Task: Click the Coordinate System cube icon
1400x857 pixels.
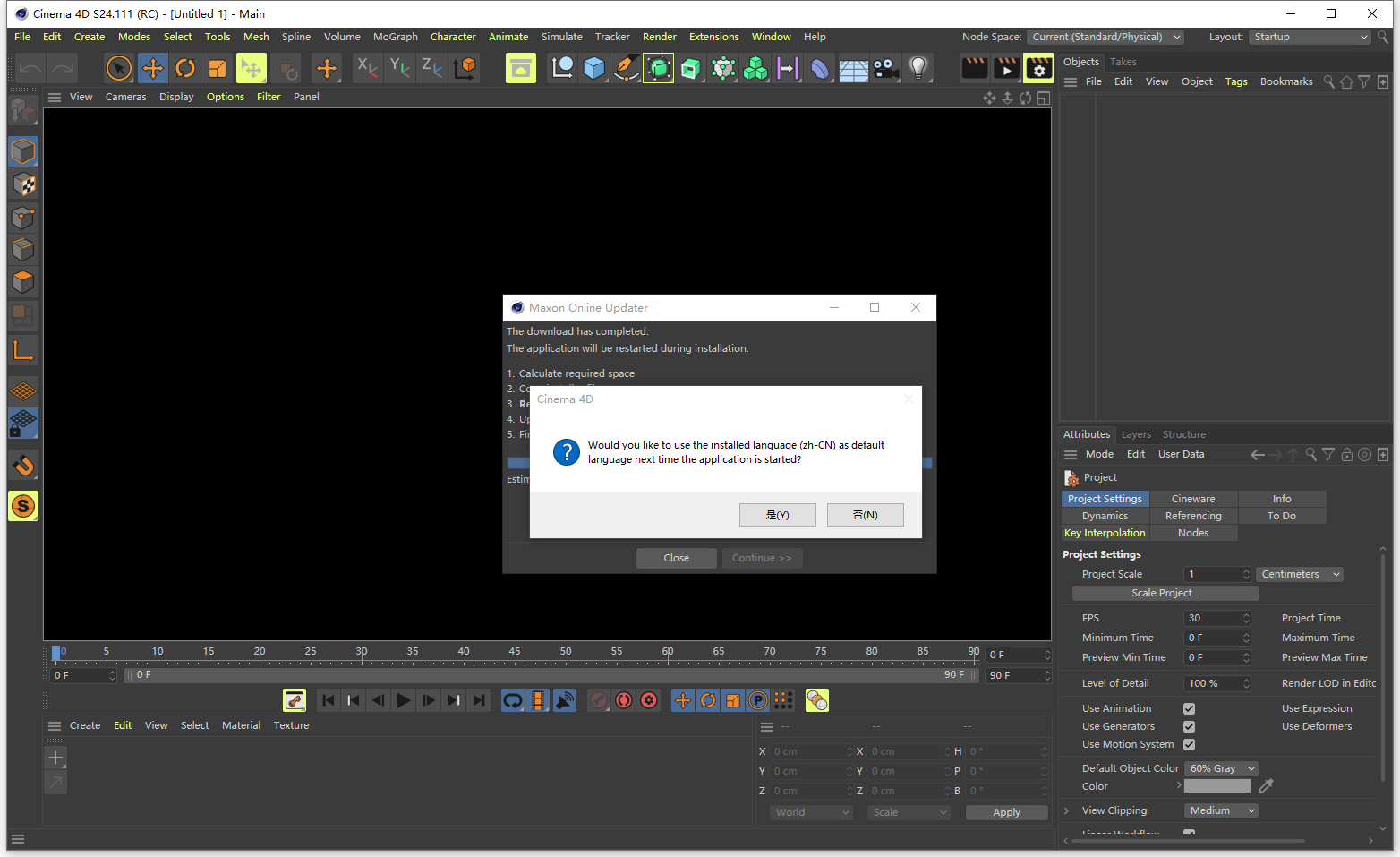Action: [x=465, y=68]
